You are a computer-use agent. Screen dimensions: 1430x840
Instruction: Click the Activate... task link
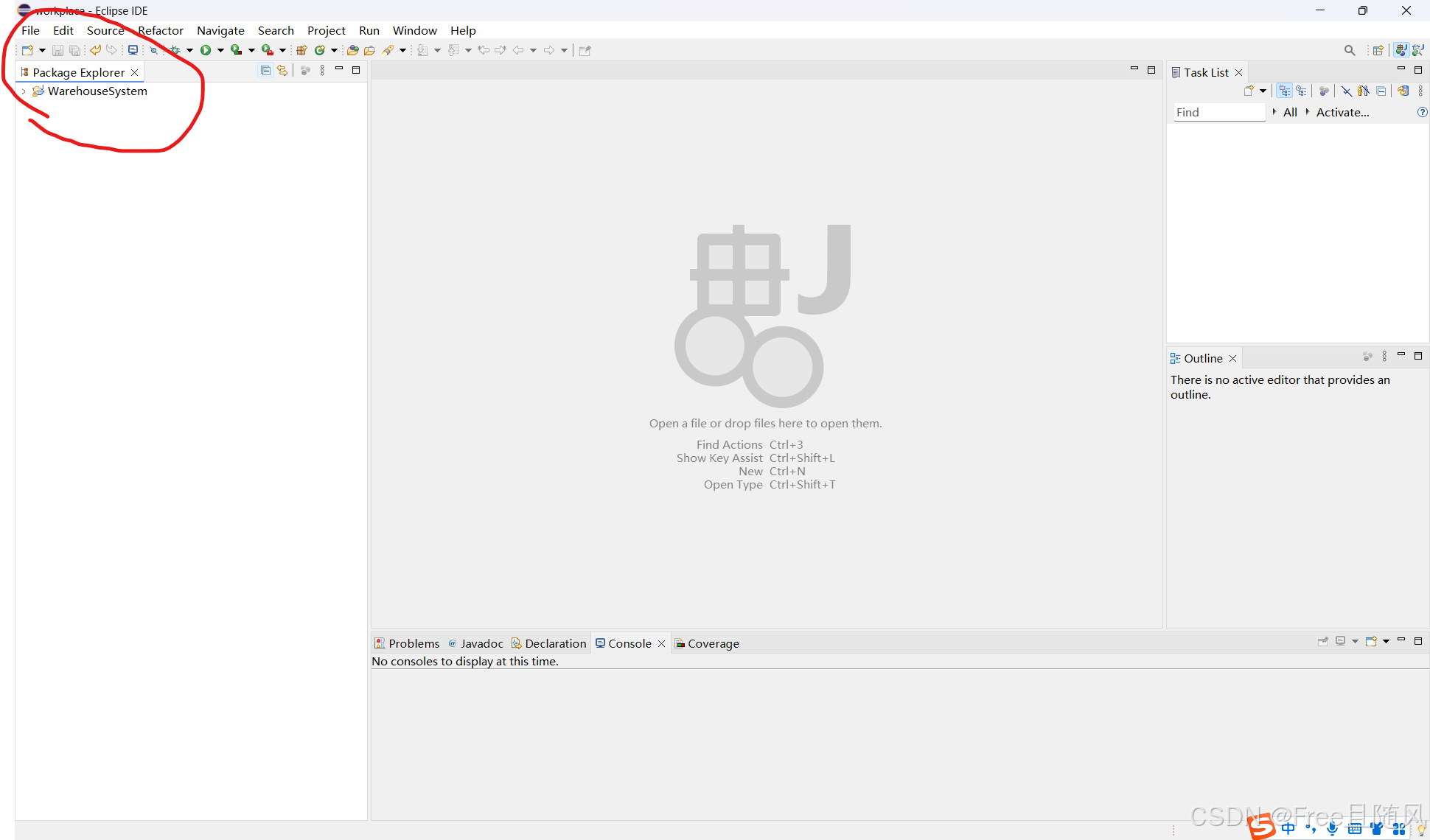coord(1342,112)
